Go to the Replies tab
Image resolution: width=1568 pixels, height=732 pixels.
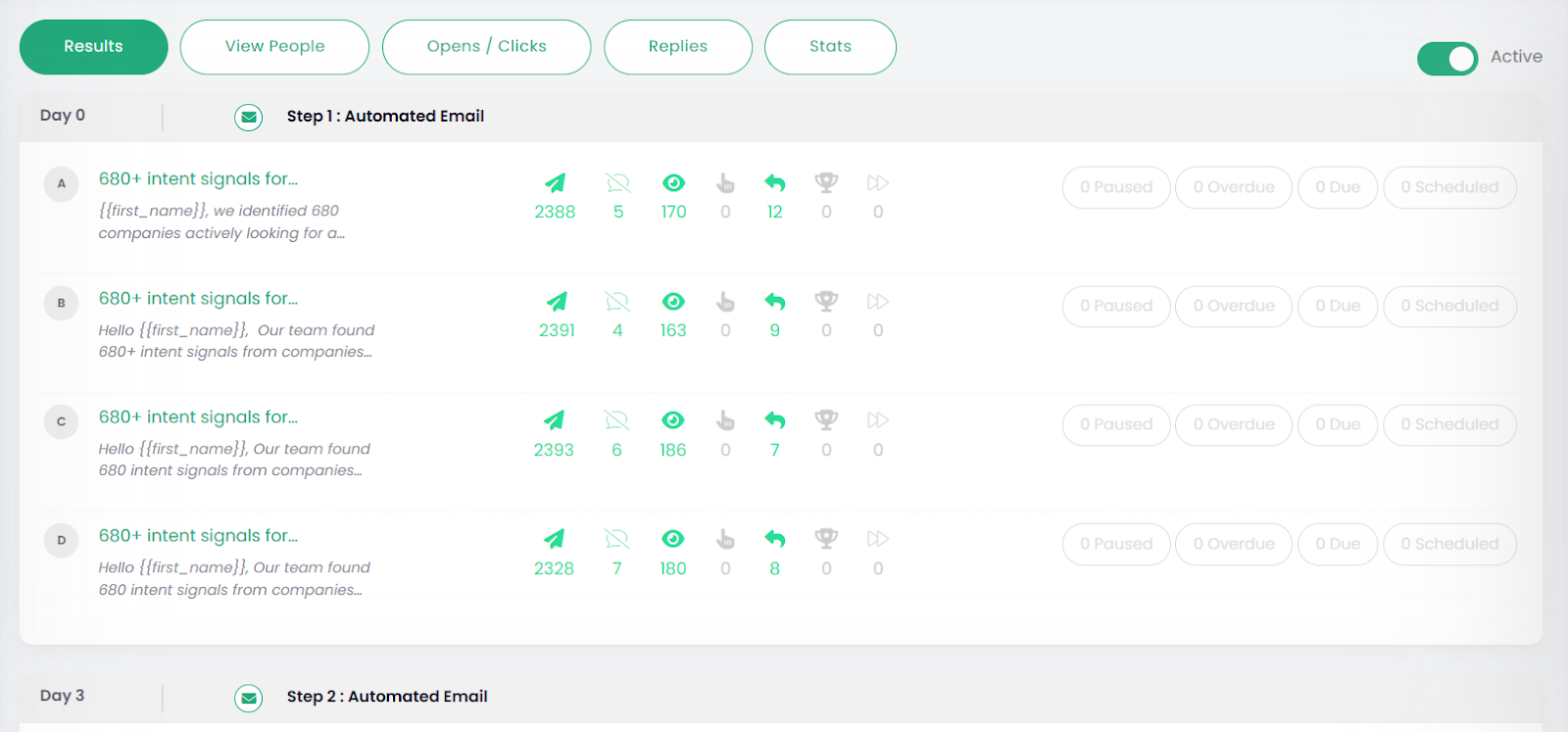coord(677,47)
